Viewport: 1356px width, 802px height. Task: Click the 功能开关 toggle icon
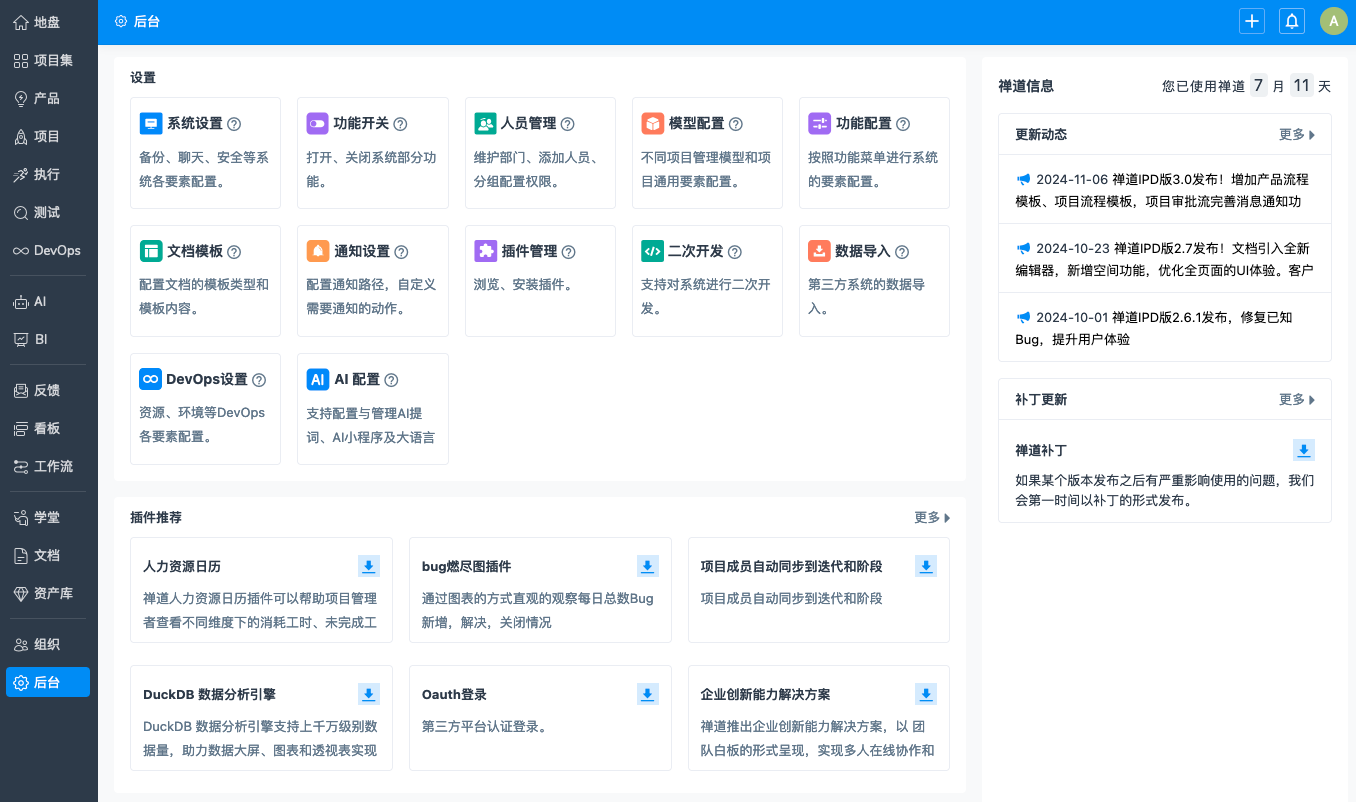coord(318,124)
